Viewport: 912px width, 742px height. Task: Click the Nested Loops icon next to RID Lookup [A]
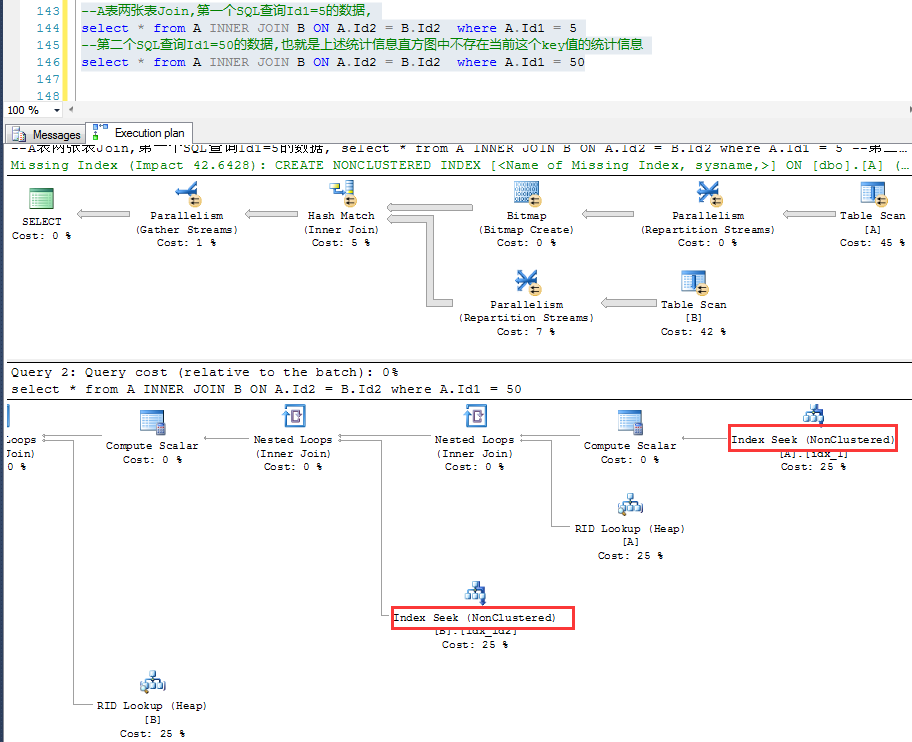coord(475,416)
